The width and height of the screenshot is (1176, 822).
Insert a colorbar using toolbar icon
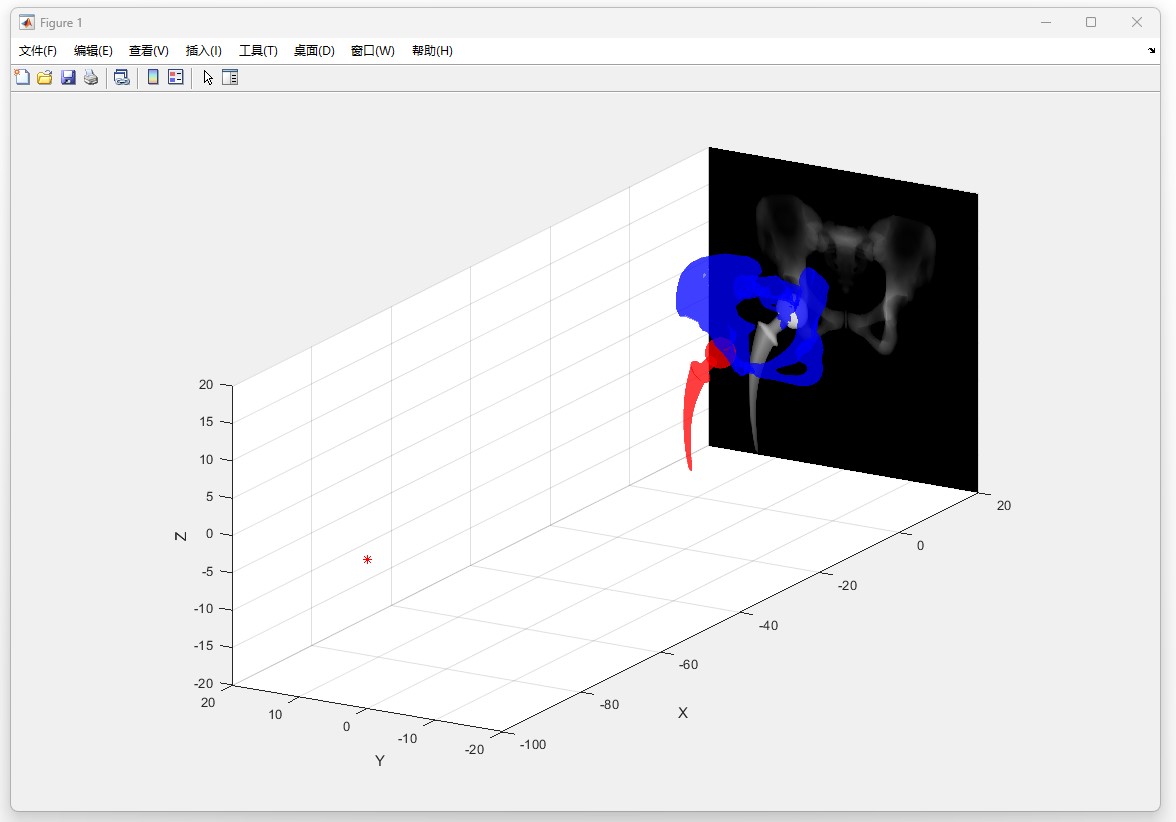pyautogui.click(x=153, y=77)
